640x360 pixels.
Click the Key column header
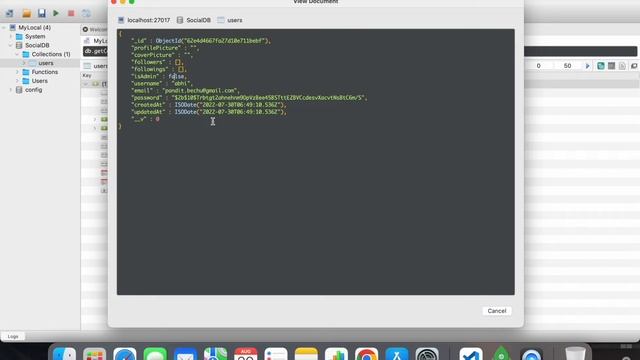pos(87,76)
